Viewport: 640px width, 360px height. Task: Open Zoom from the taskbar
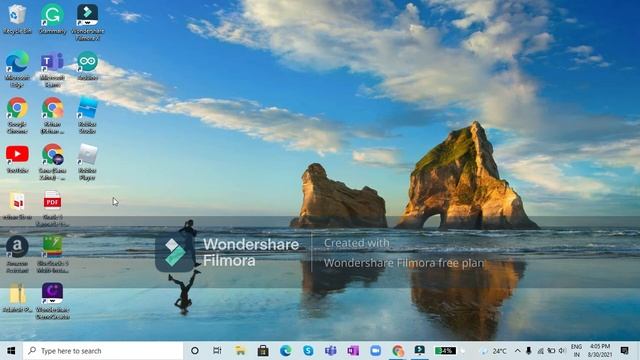tap(376, 351)
